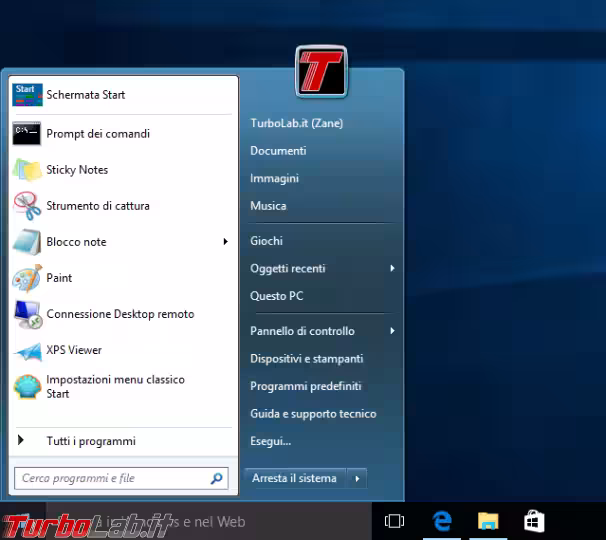Select the Sticky Notes label
This screenshot has height=540, width=606.
77,170
